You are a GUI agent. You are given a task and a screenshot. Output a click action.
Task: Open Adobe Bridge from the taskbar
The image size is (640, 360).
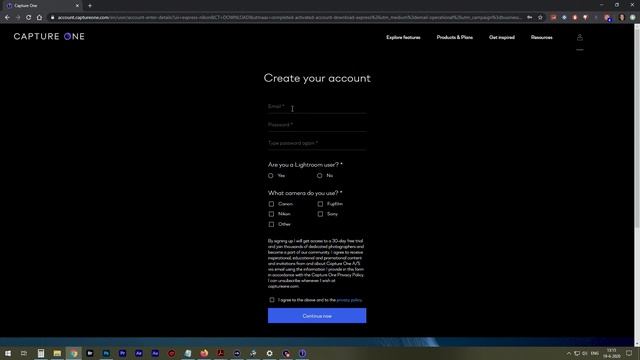point(90,353)
